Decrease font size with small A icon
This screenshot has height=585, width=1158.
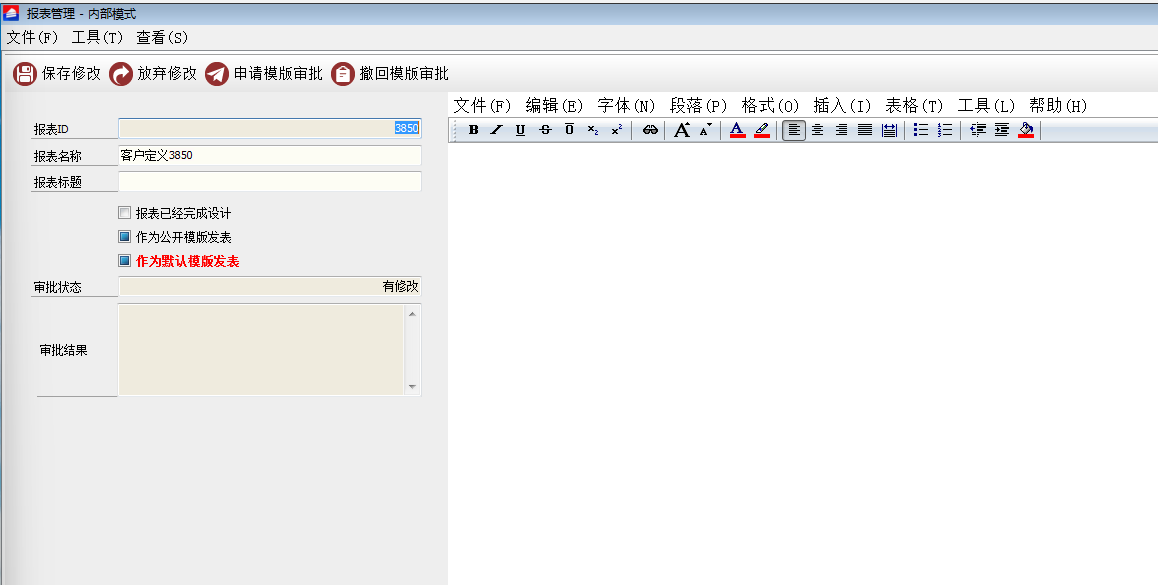click(705, 130)
